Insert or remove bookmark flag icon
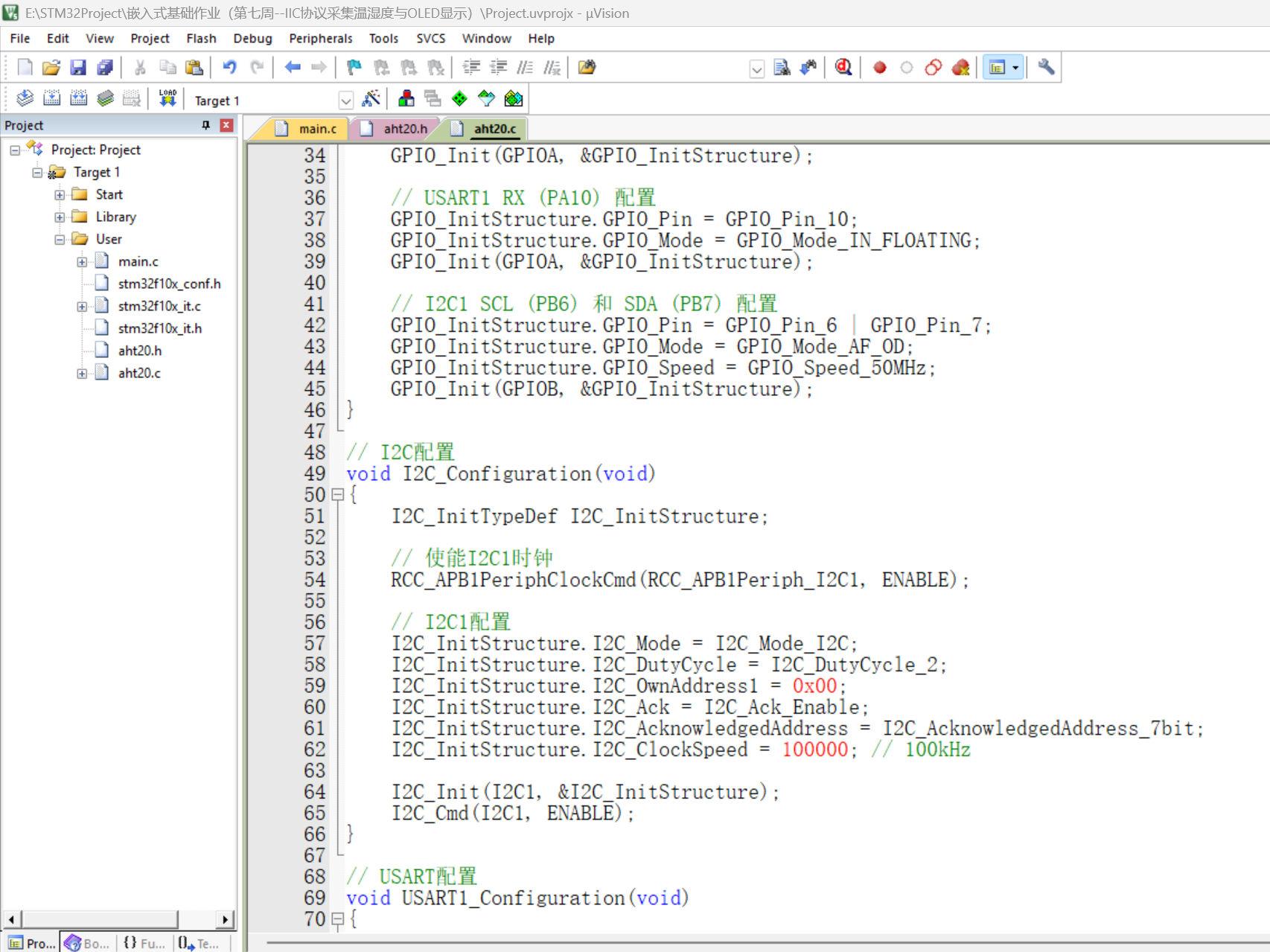Viewport: 1270px width, 952px height. [x=354, y=68]
